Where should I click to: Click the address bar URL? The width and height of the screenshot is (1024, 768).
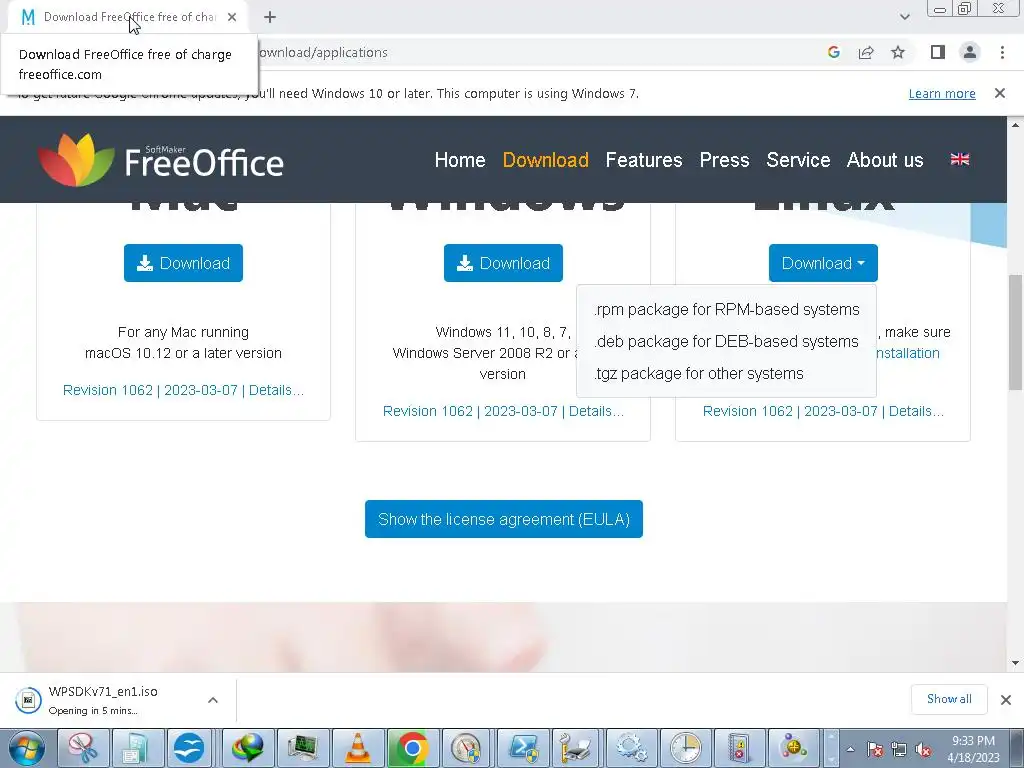pos(323,52)
